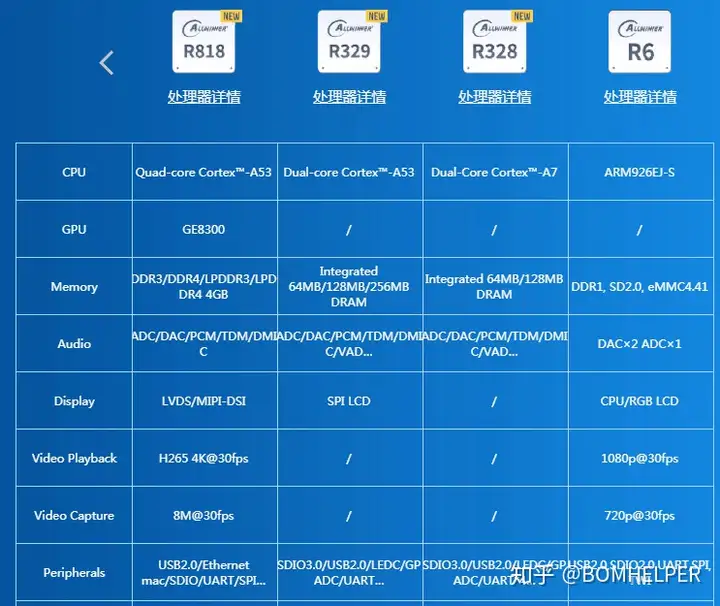Select the CPU/RGB LCD cell
Screen dimensions: 720x606
[640, 401]
